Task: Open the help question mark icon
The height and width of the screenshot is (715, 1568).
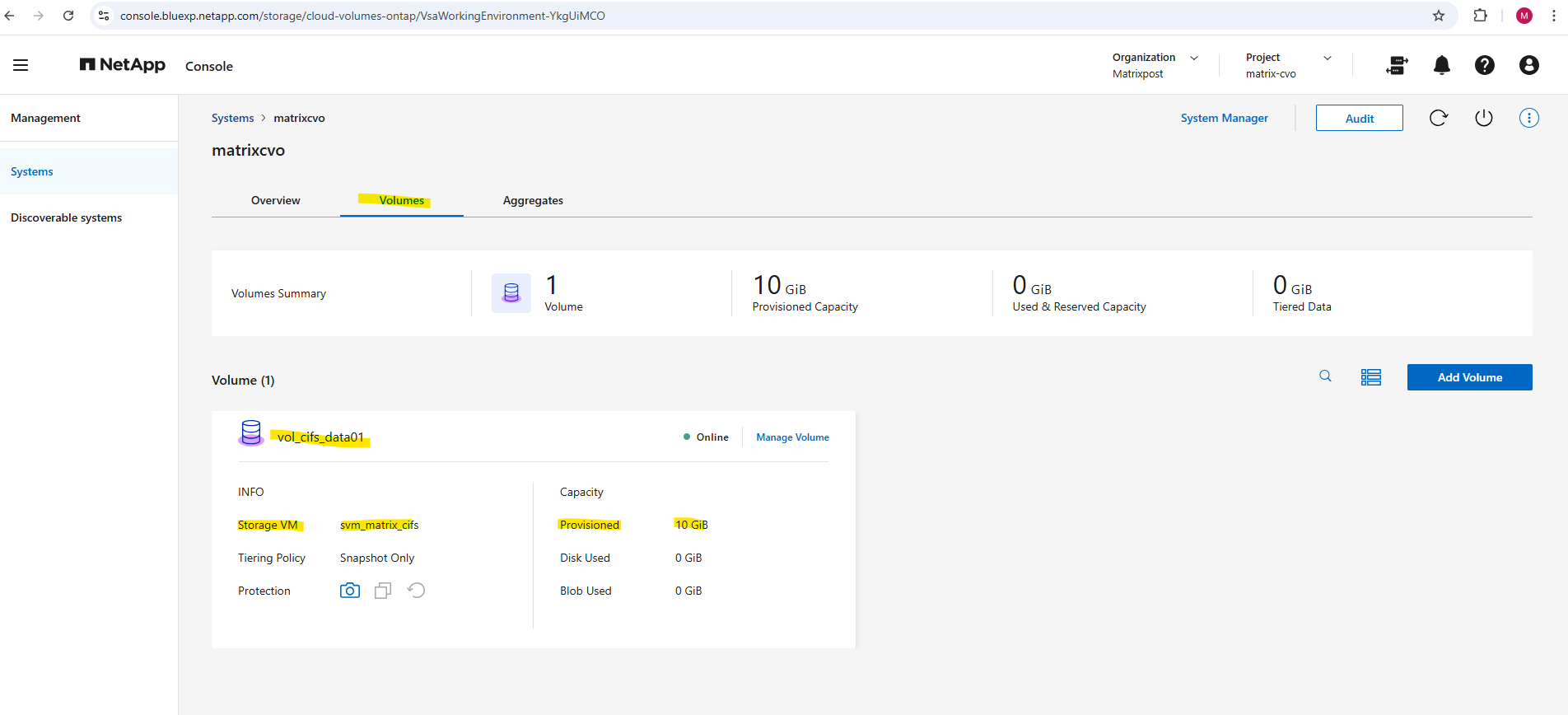Action: pyautogui.click(x=1484, y=65)
